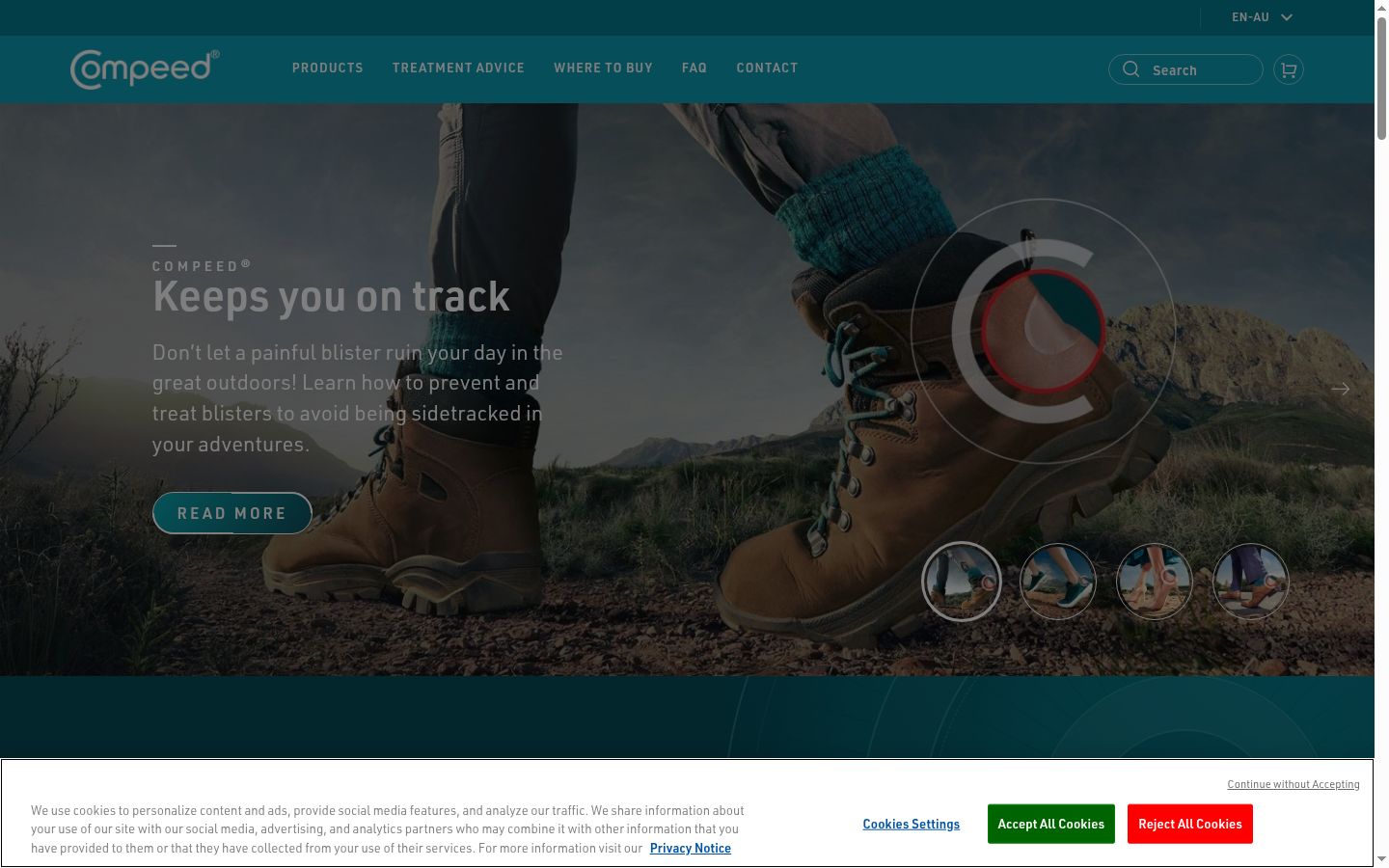The width and height of the screenshot is (1389, 868).
Task: Open the FAQ page
Action: (694, 68)
